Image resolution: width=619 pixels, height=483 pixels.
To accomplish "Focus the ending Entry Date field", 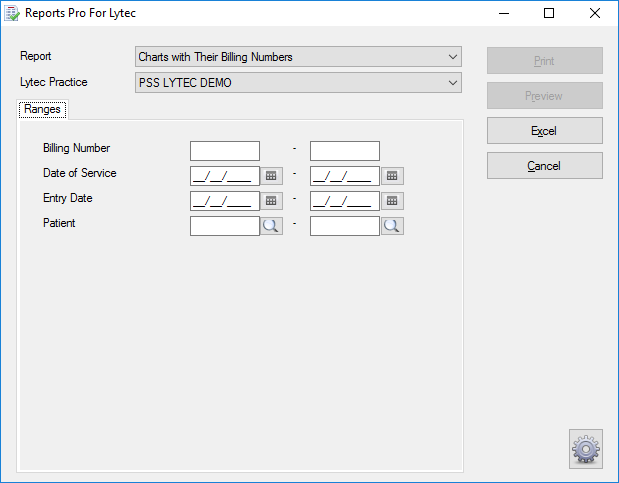I will pyautogui.click(x=345, y=201).
